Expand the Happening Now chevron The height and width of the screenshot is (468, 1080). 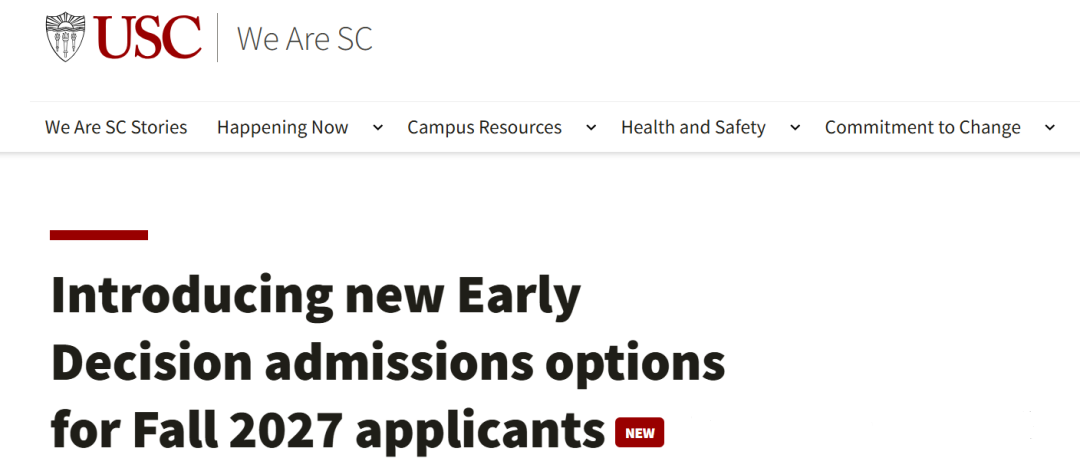pyautogui.click(x=377, y=127)
